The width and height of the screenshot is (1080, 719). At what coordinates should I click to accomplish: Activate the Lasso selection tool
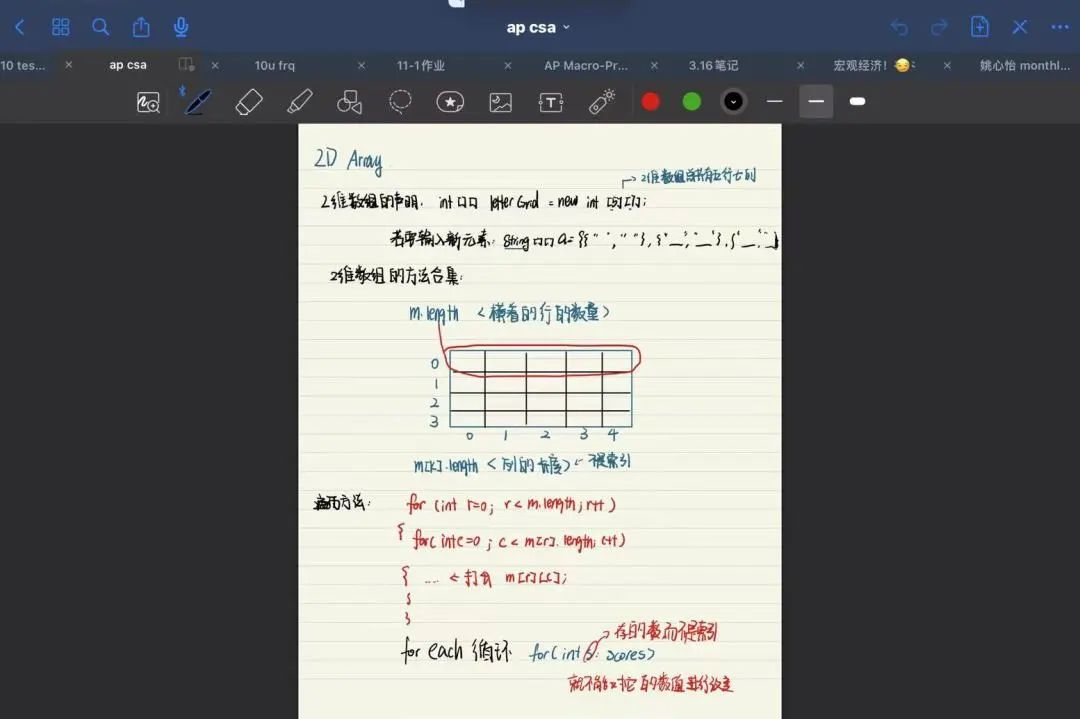tap(400, 102)
